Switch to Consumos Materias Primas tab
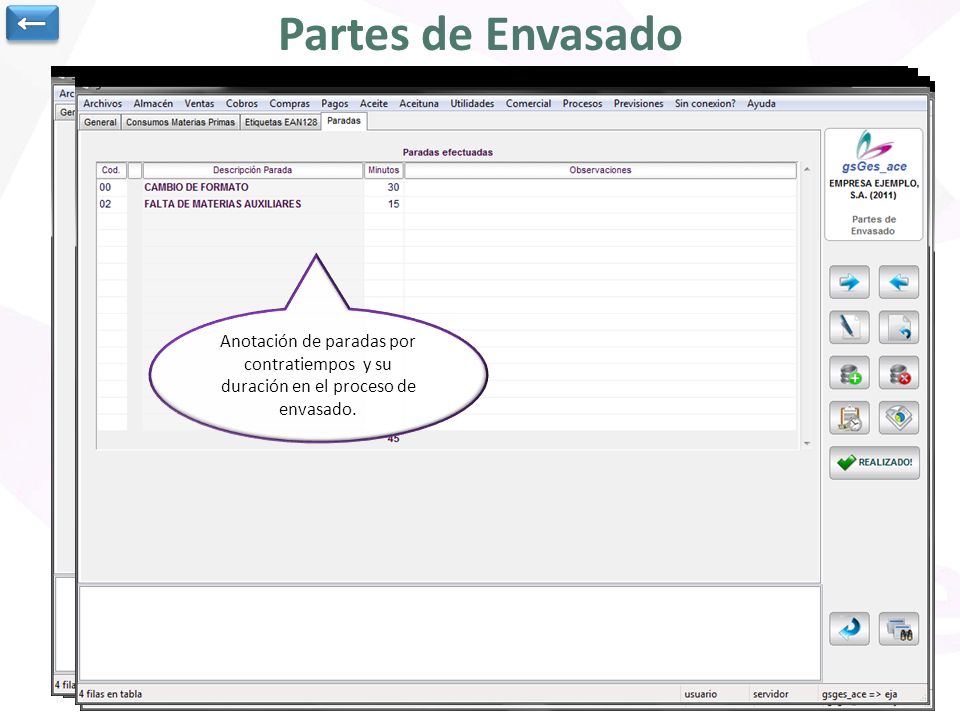This screenshot has height=720, width=960. coord(181,122)
